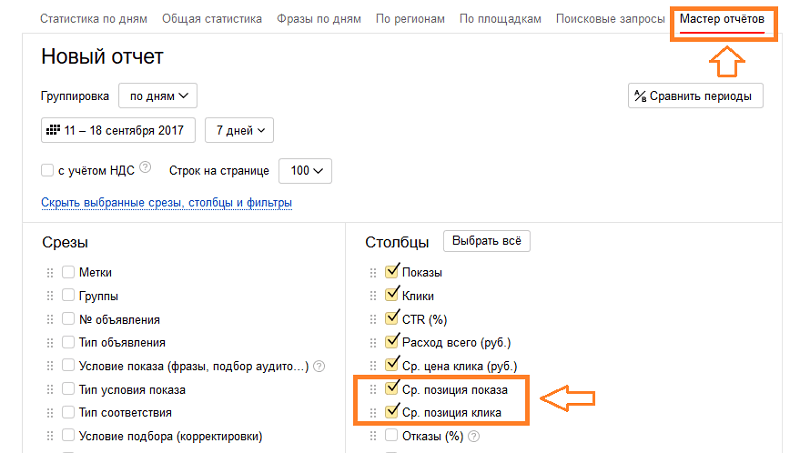
Task: Uncheck the "Клики" column checkbox
Action: point(392,295)
